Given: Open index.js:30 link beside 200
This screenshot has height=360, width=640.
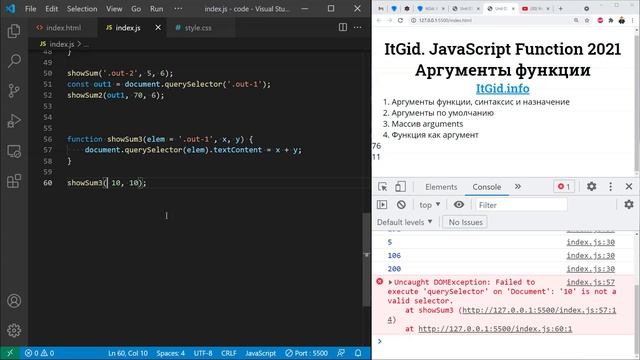Looking at the screenshot, I should pos(590,269).
